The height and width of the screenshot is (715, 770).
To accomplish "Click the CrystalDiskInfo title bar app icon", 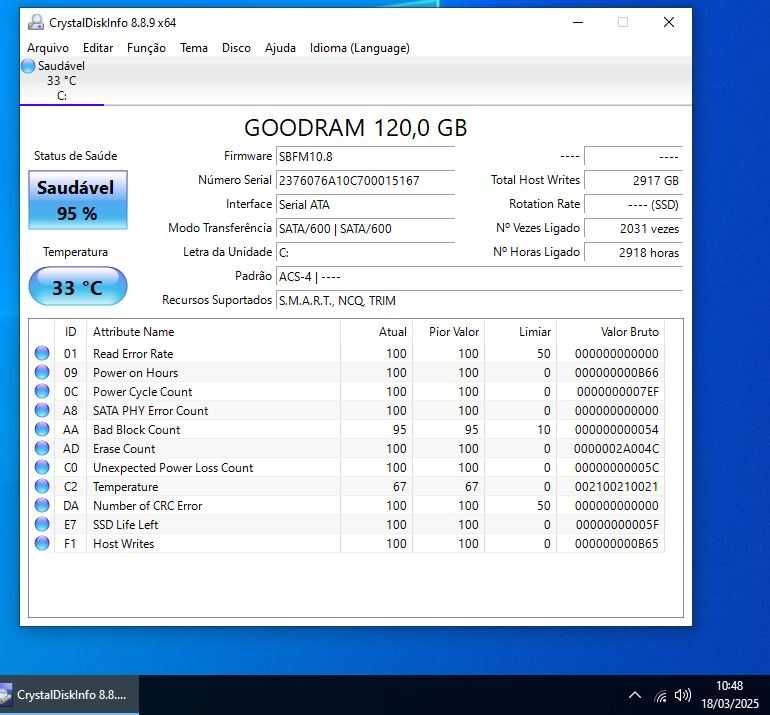I will 36,23.
